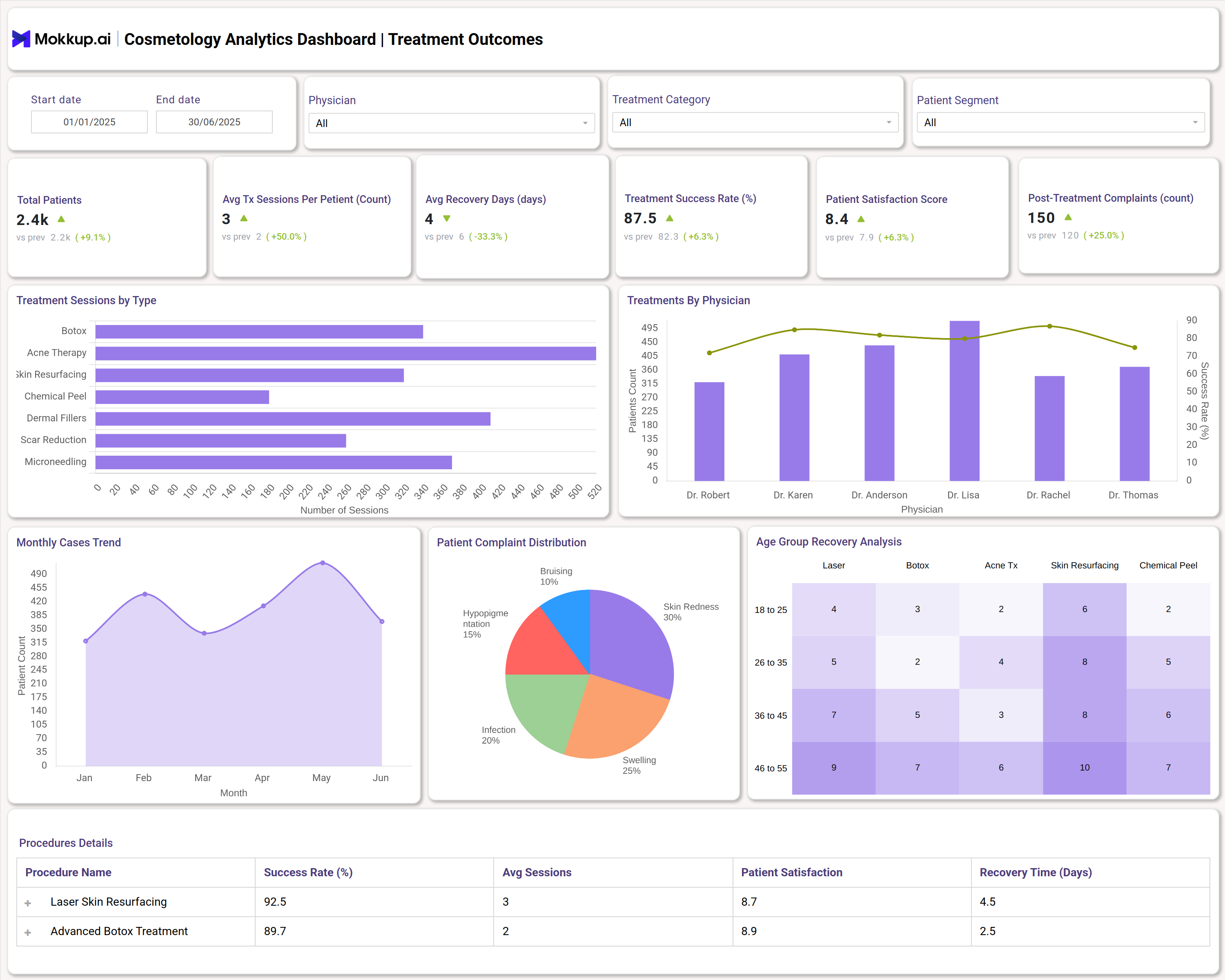Click the Avg Tx Sessions up-arrow indicator
This screenshot has height=980, width=1225.
click(x=244, y=218)
